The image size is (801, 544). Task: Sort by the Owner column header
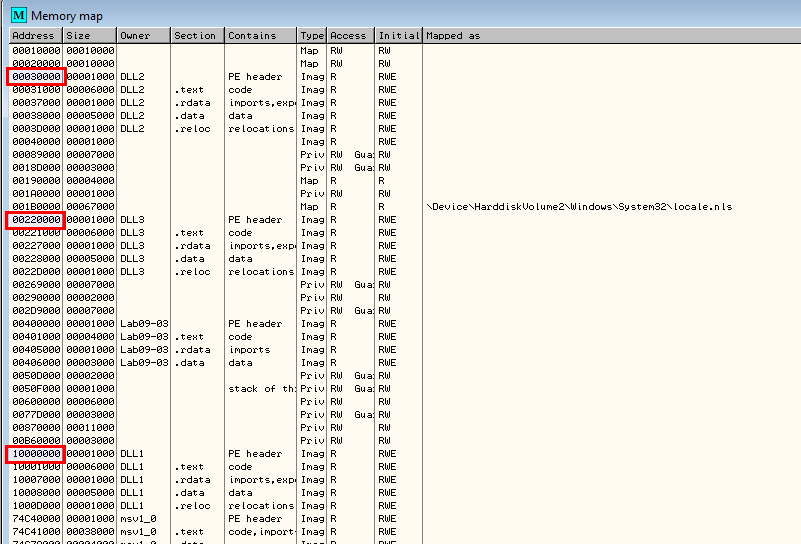(x=143, y=36)
